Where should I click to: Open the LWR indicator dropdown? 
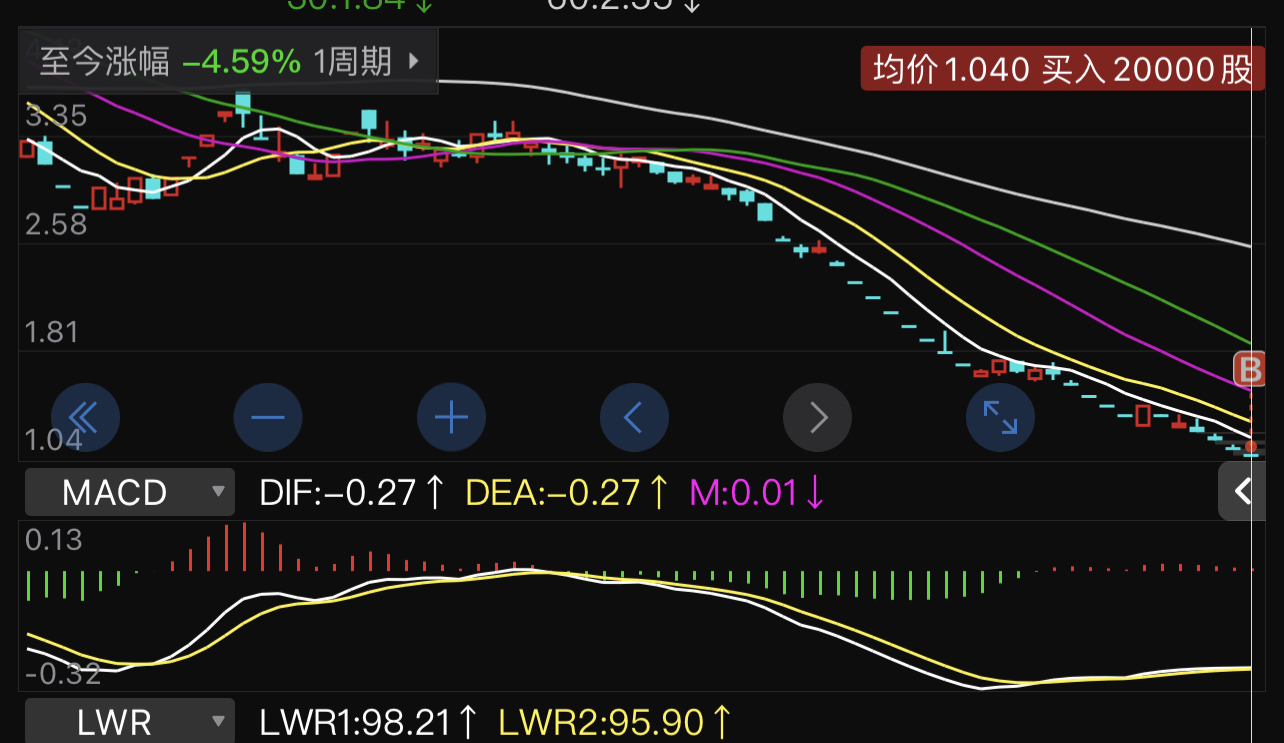tap(130, 721)
